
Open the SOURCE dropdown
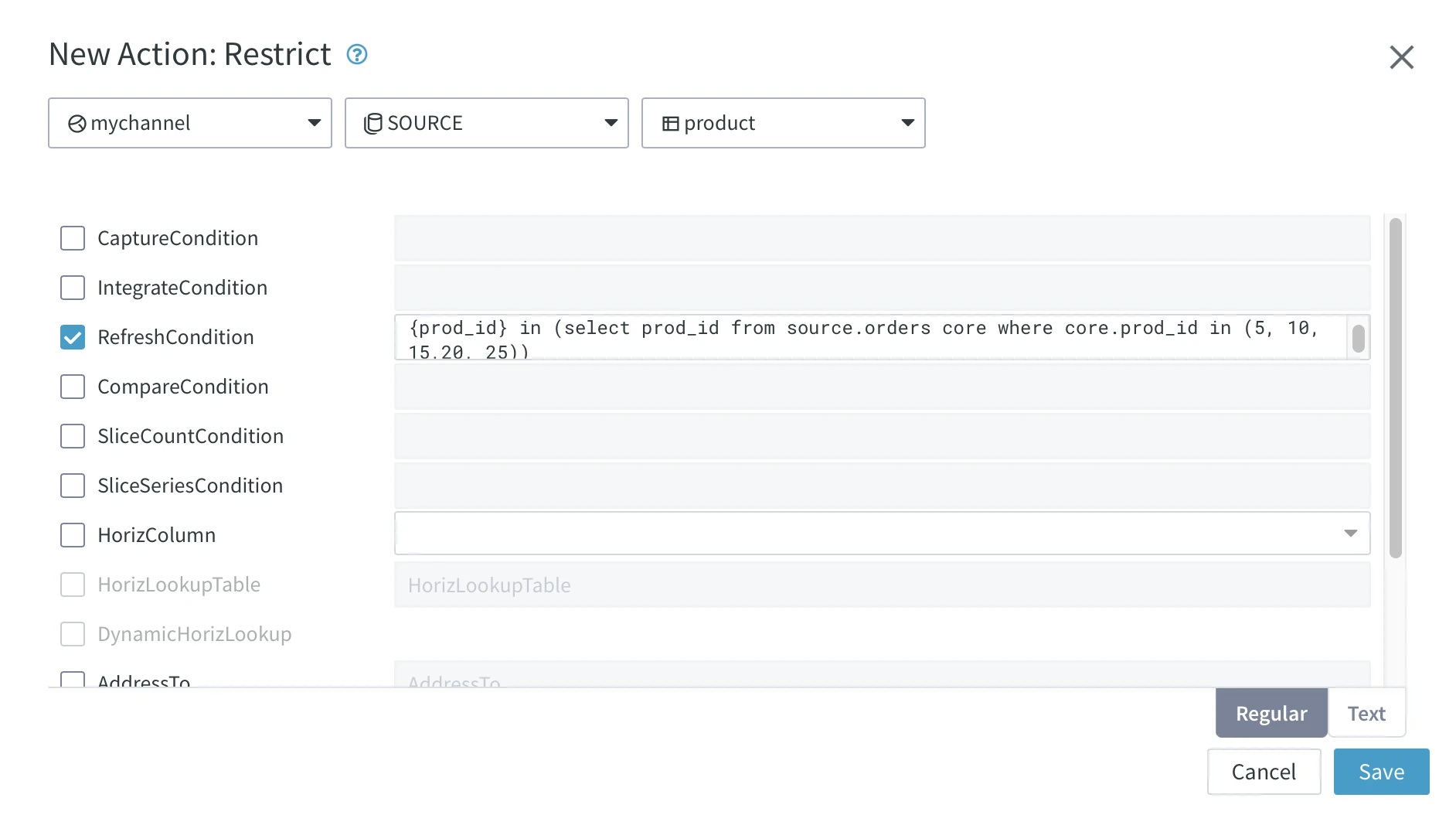click(611, 123)
